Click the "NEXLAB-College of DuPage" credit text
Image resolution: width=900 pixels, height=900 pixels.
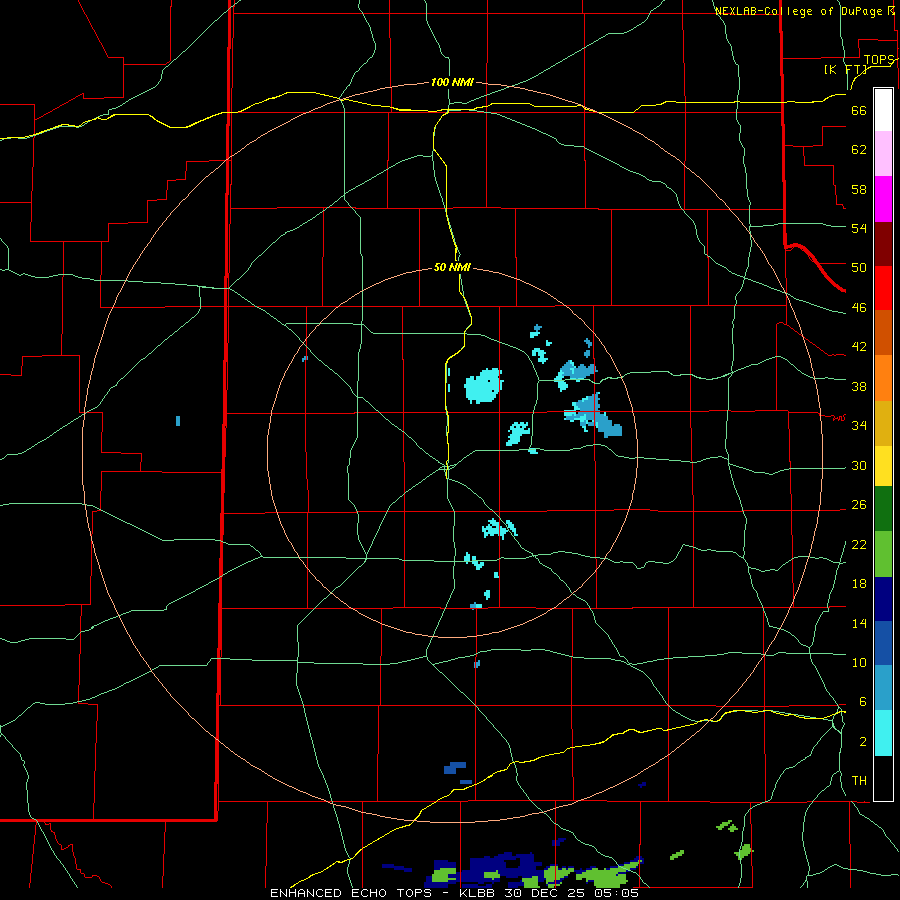tap(798, 11)
